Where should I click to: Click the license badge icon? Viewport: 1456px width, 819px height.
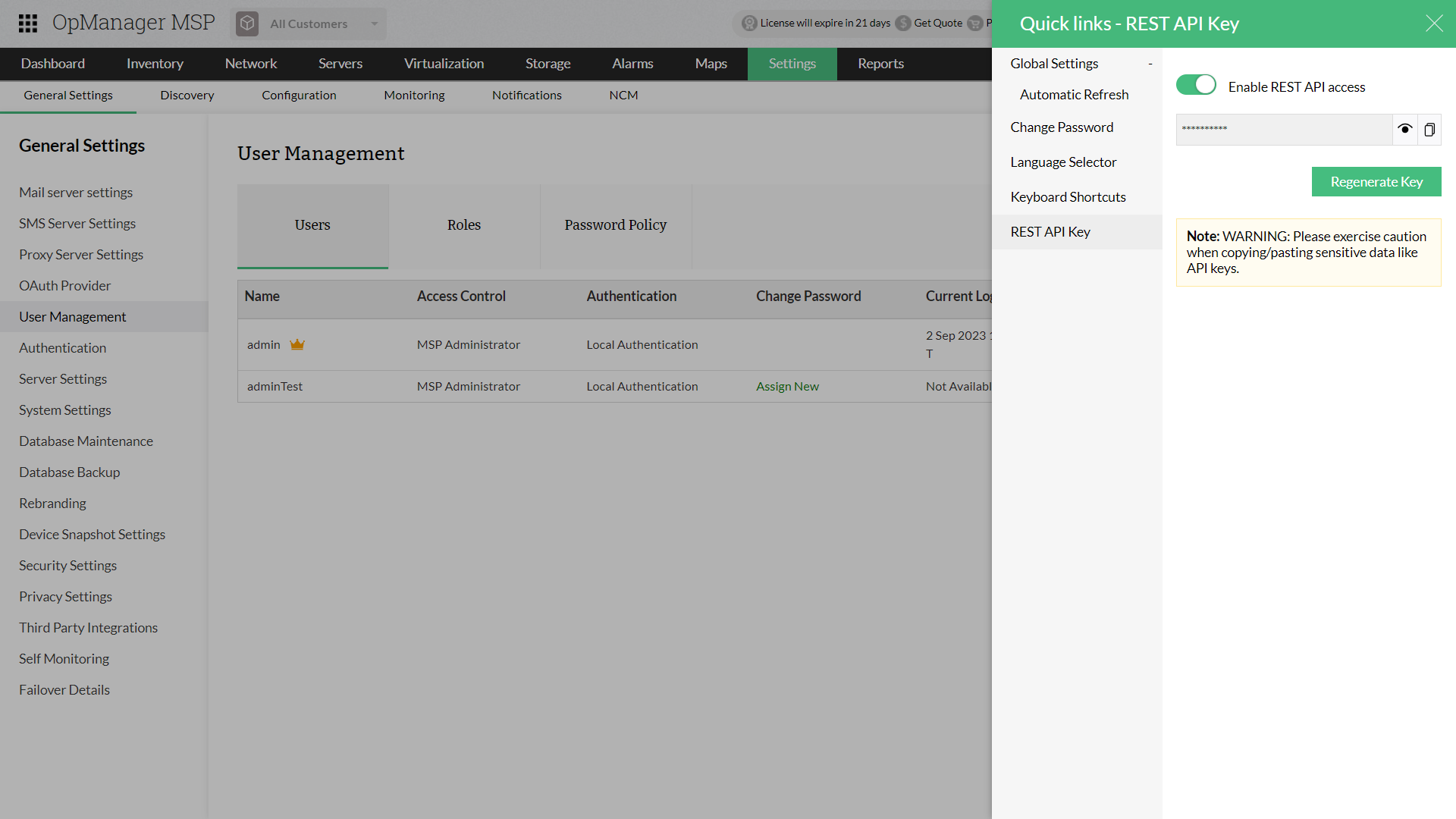pyautogui.click(x=749, y=24)
